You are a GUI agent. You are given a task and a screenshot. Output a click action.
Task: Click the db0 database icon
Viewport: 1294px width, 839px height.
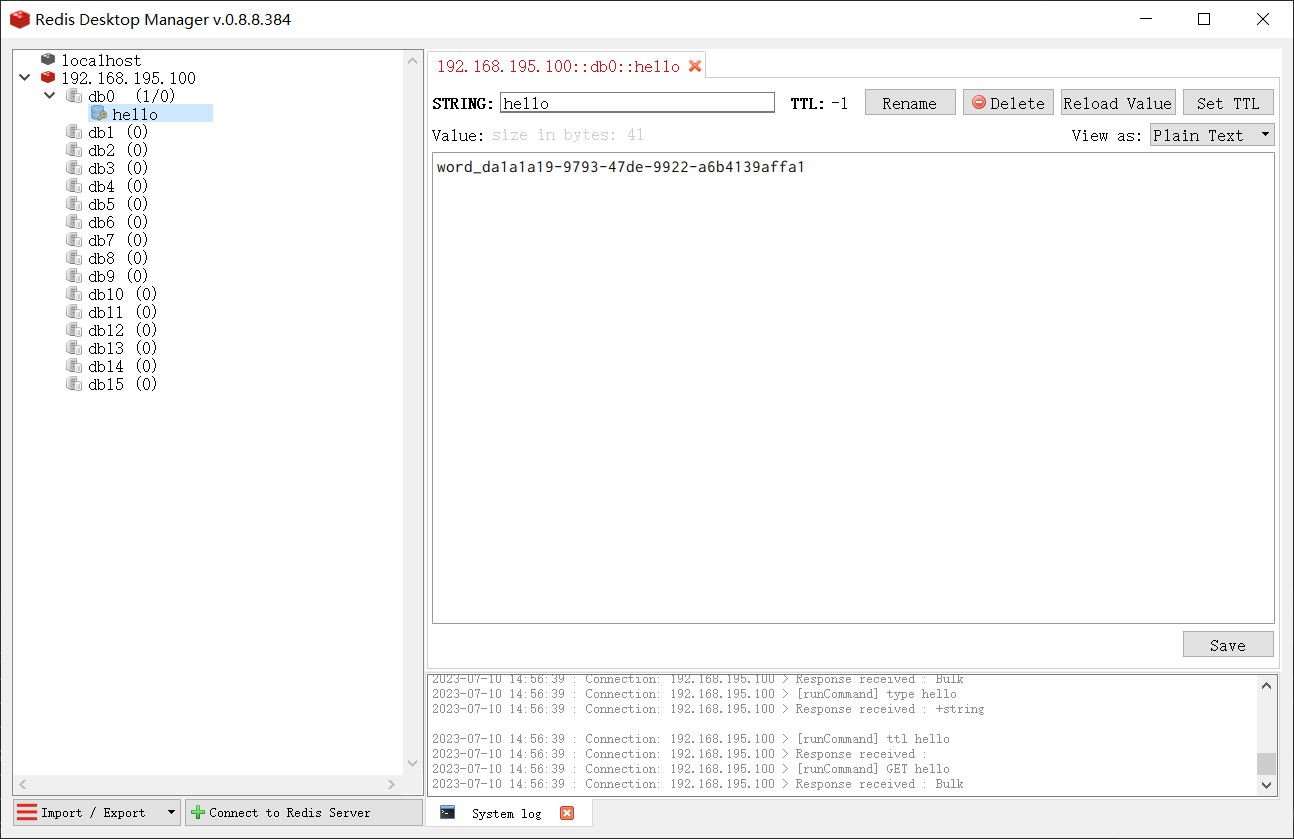74,96
